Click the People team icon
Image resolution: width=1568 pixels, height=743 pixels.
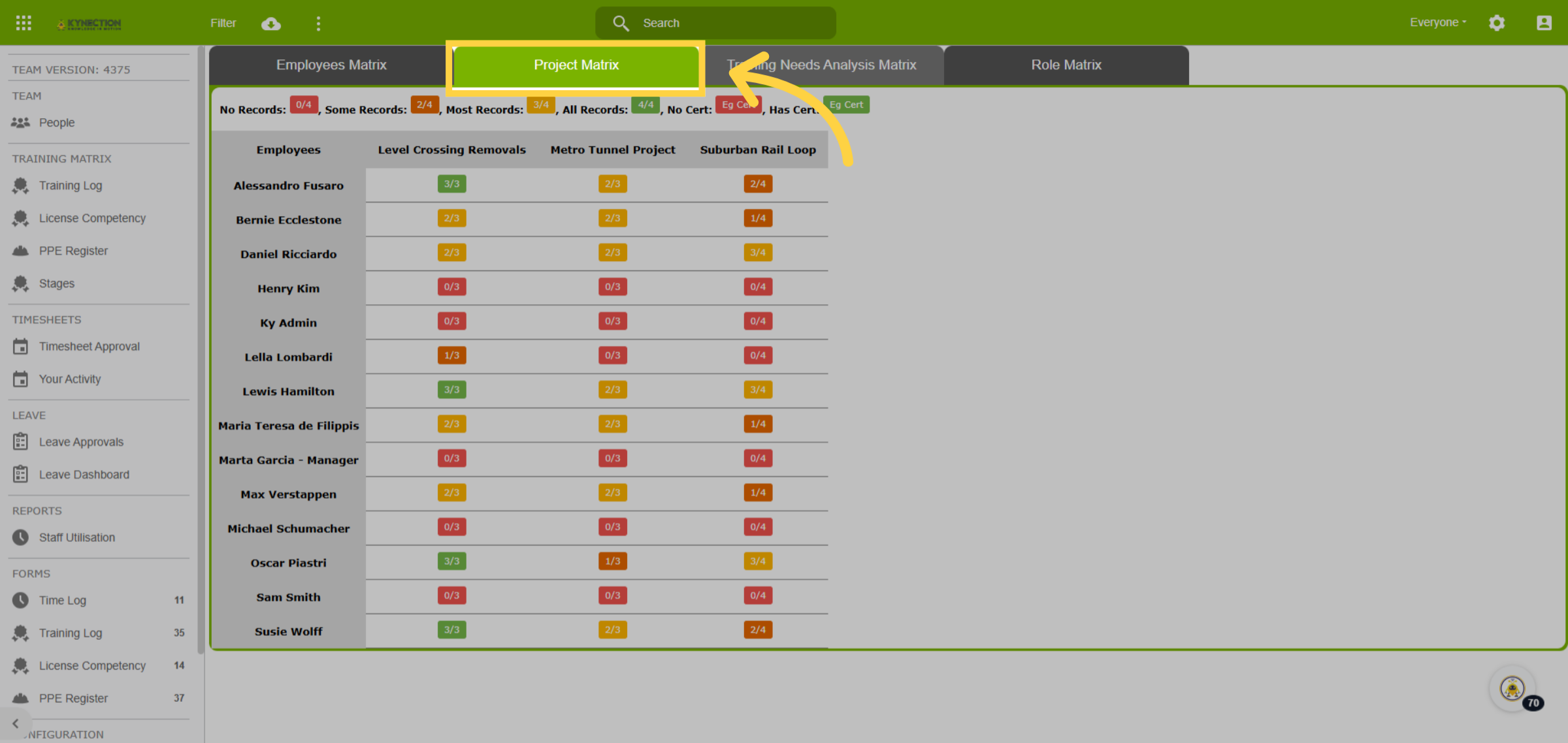click(21, 122)
